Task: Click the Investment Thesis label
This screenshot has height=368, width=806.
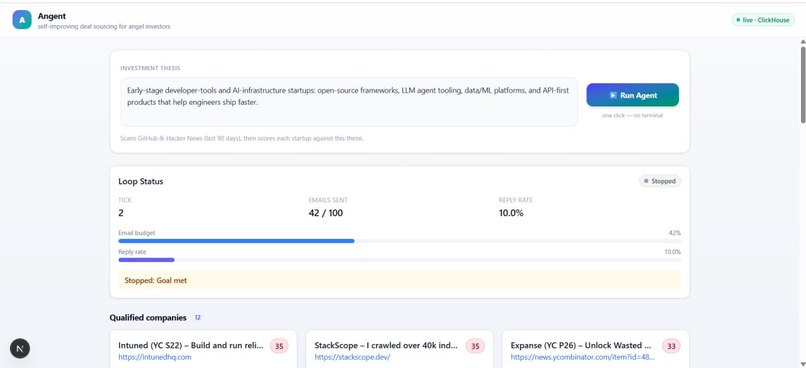Action: [x=150, y=68]
